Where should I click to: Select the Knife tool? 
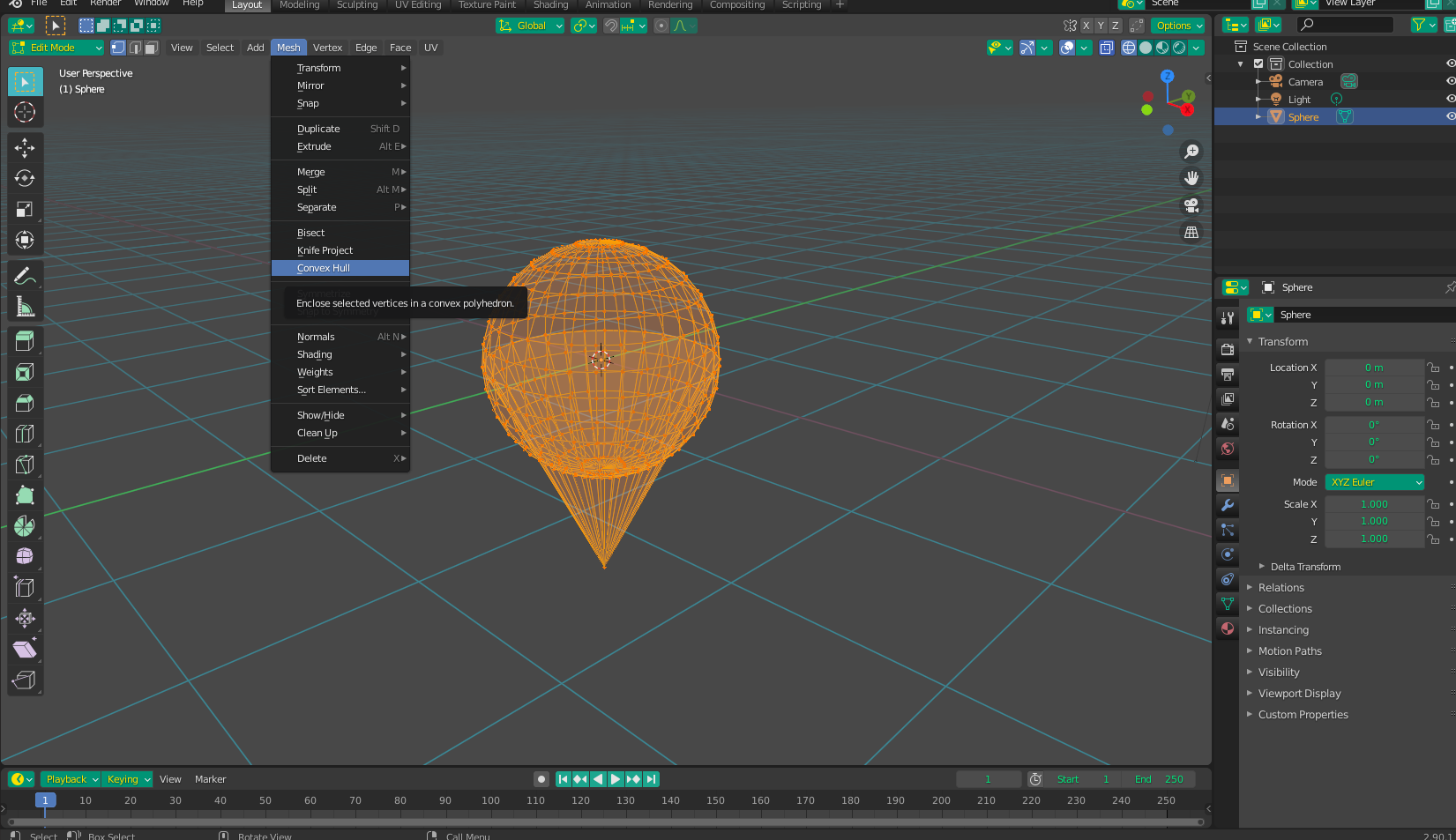25,465
